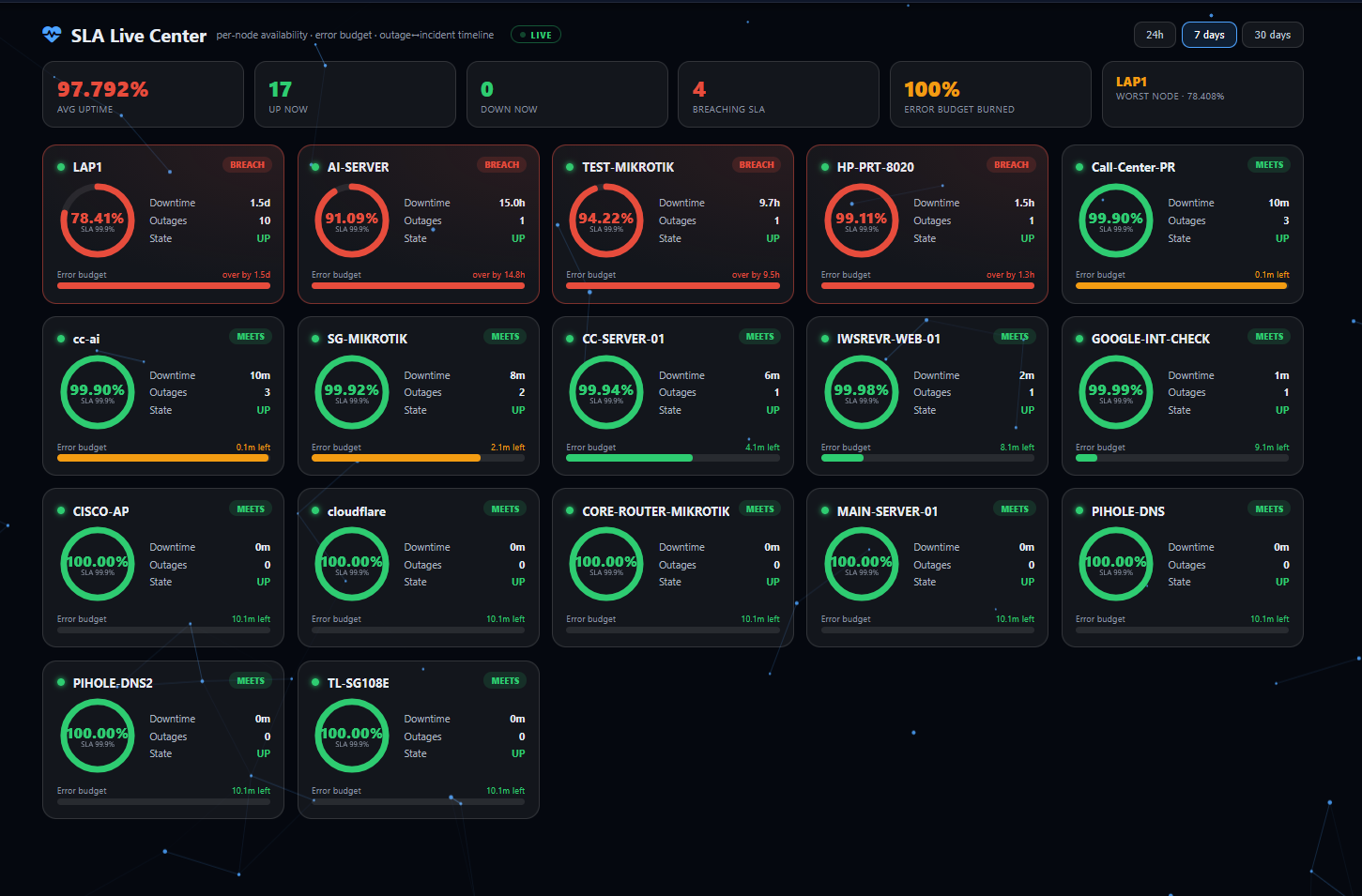
Task: Open the Call-Center-PR node card title
Action: point(1133,167)
